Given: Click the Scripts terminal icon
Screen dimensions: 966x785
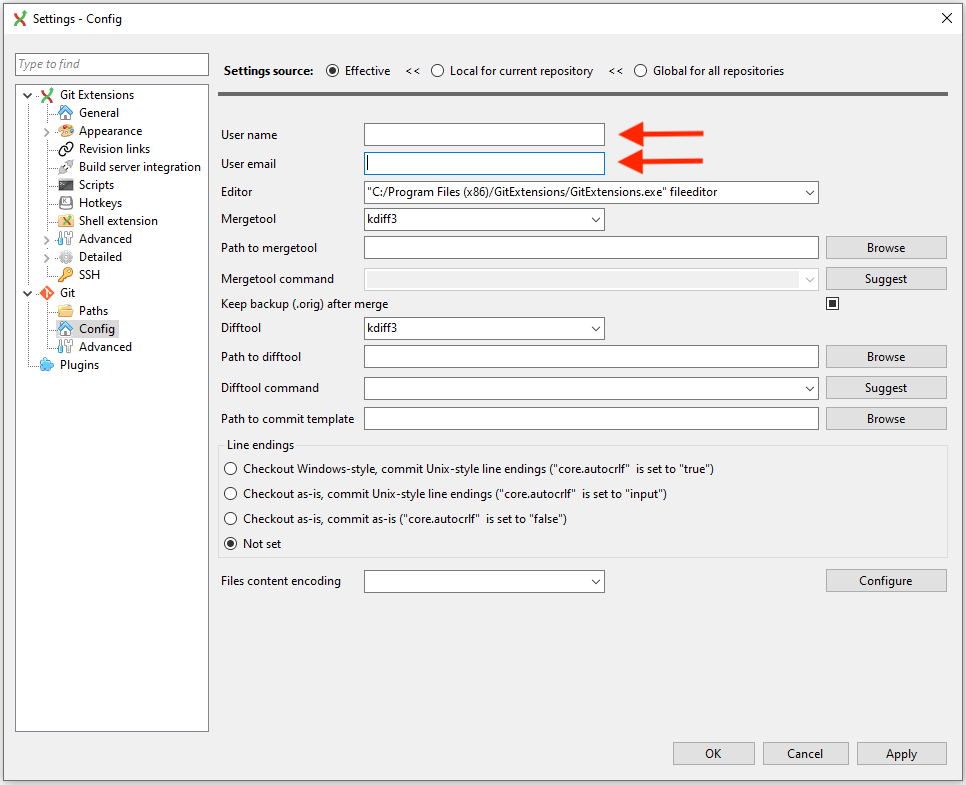Looking at the screenshot, I should (x=66, y=185).
